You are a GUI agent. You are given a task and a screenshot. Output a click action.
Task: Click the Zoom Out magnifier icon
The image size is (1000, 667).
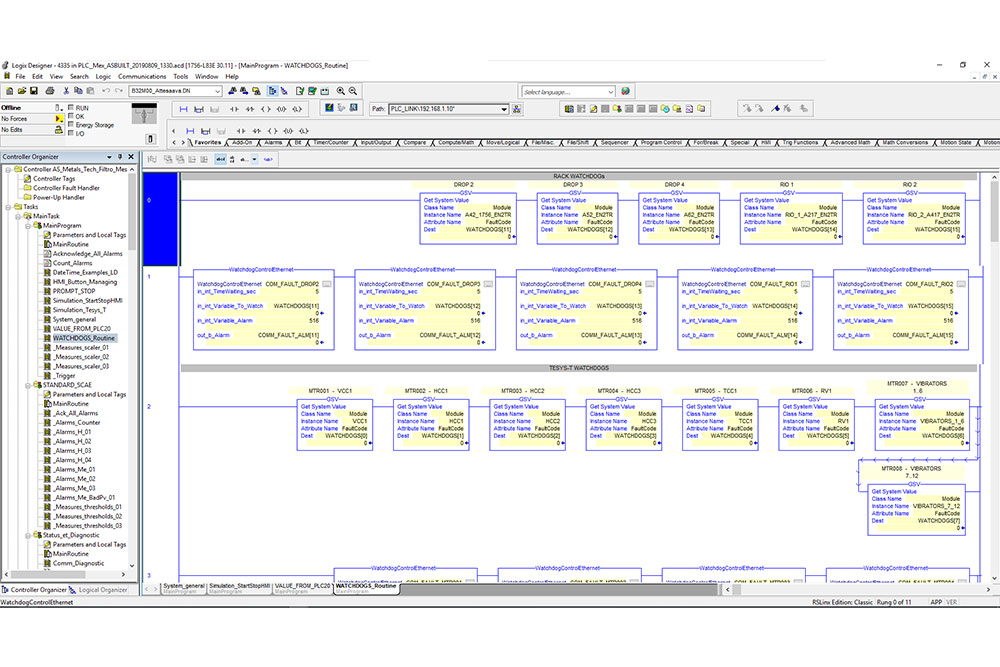pyautogui.click(x=353, y=91)
